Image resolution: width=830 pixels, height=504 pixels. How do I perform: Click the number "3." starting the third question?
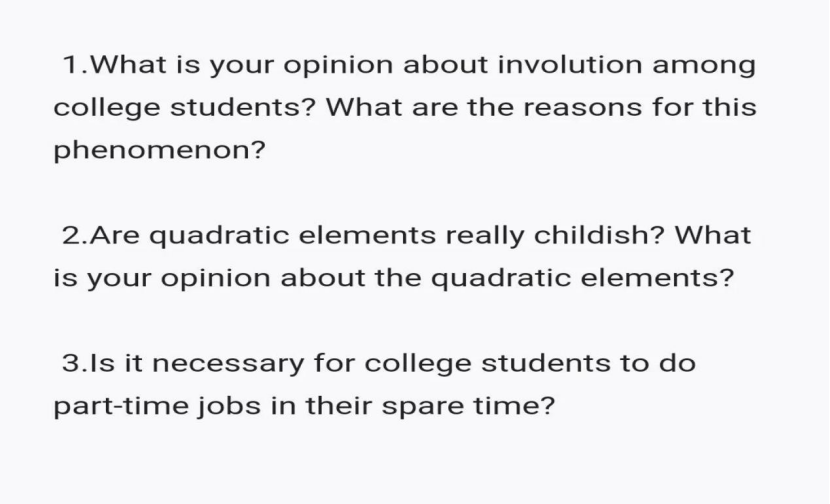76,363
